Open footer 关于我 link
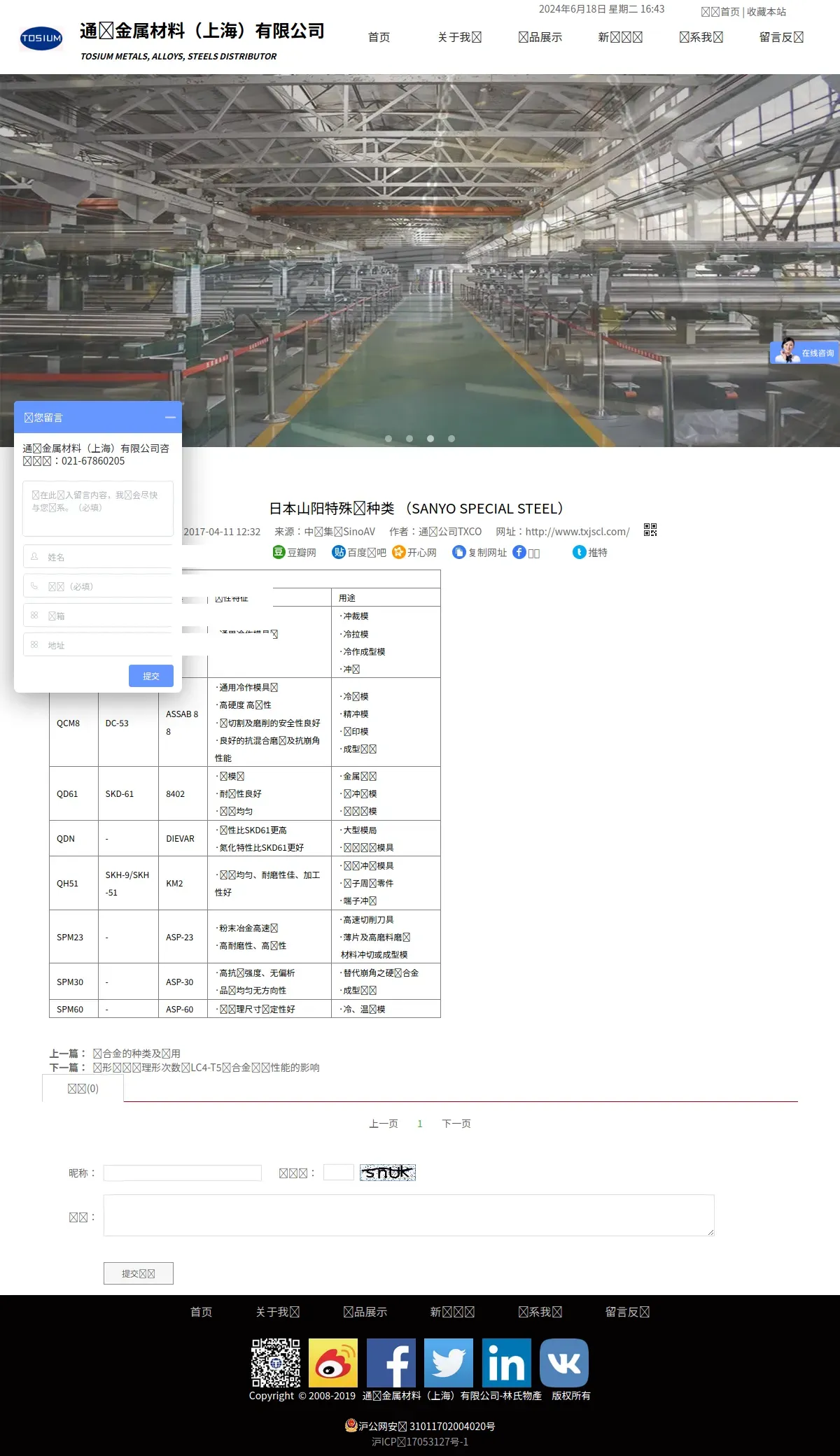The height and width of the screenshot is (1456, 840). pyautogui.click(x=277, y=1312)
